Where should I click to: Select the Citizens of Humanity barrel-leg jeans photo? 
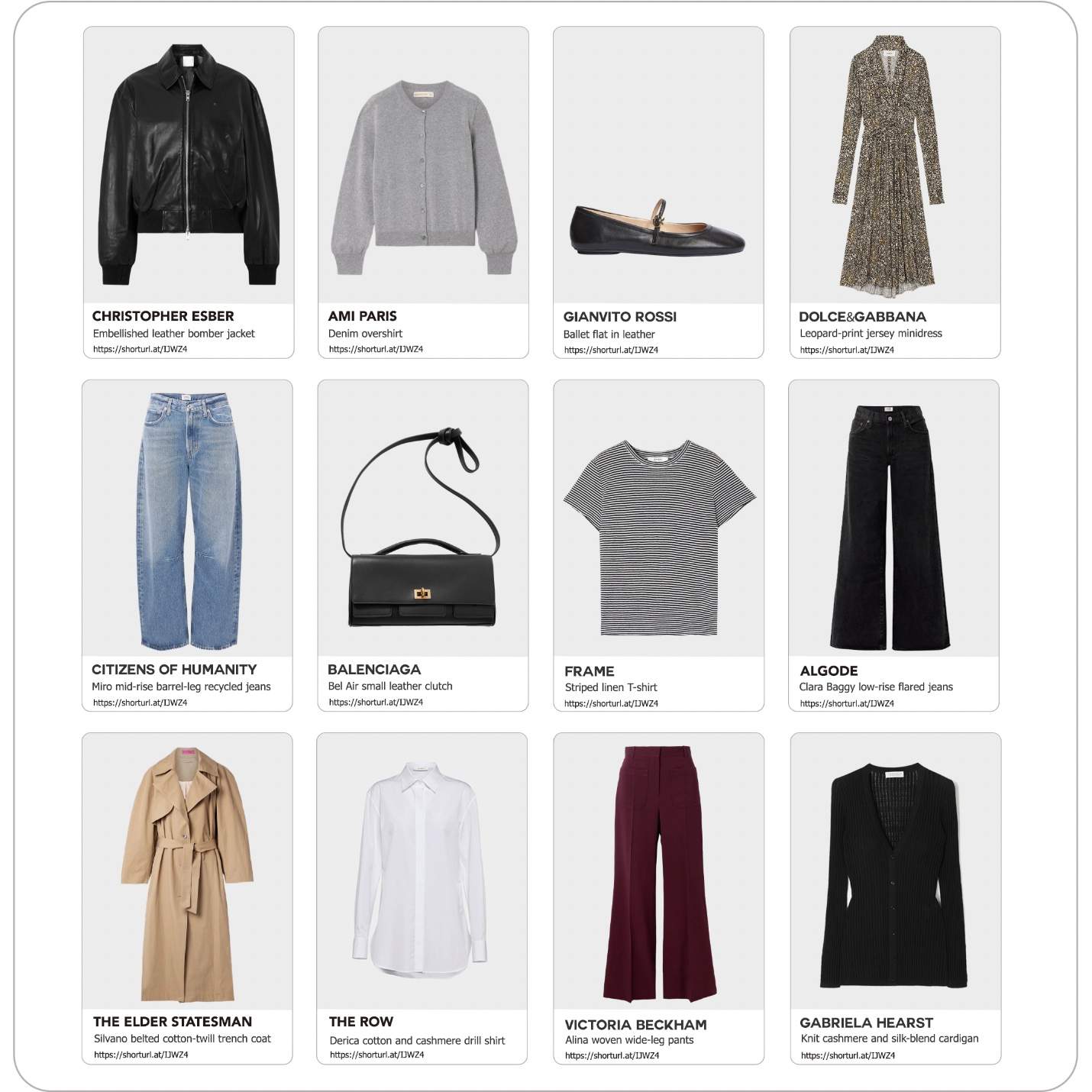point(187,519)
